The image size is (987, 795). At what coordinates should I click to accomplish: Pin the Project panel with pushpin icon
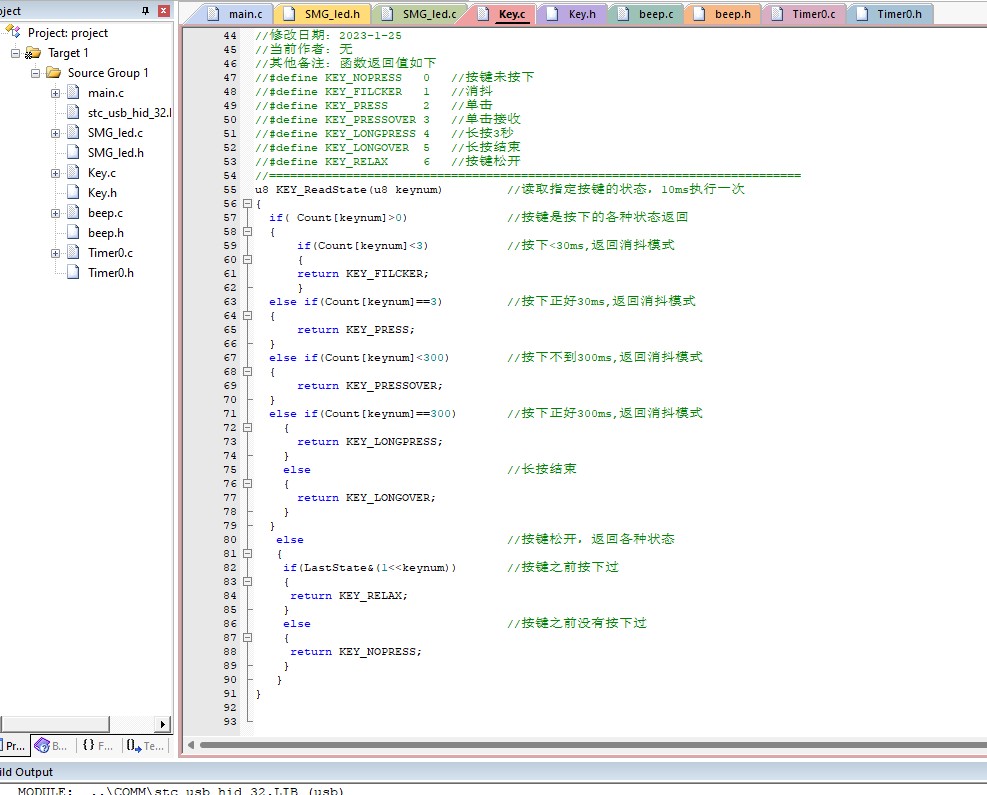point(145,10)
